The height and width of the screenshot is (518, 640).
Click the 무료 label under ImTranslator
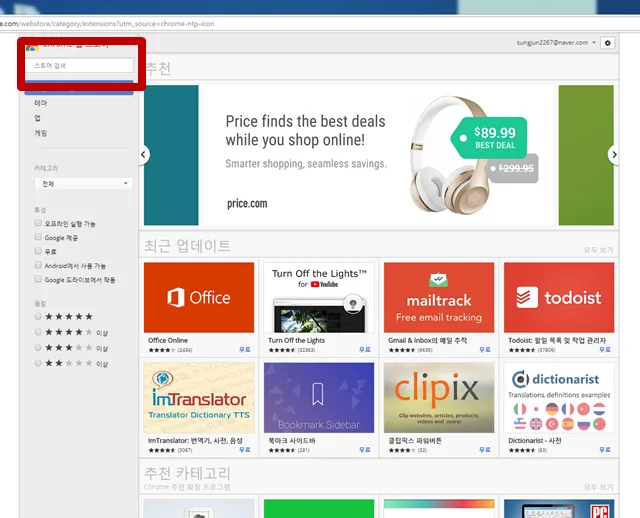tap(244, 450)
